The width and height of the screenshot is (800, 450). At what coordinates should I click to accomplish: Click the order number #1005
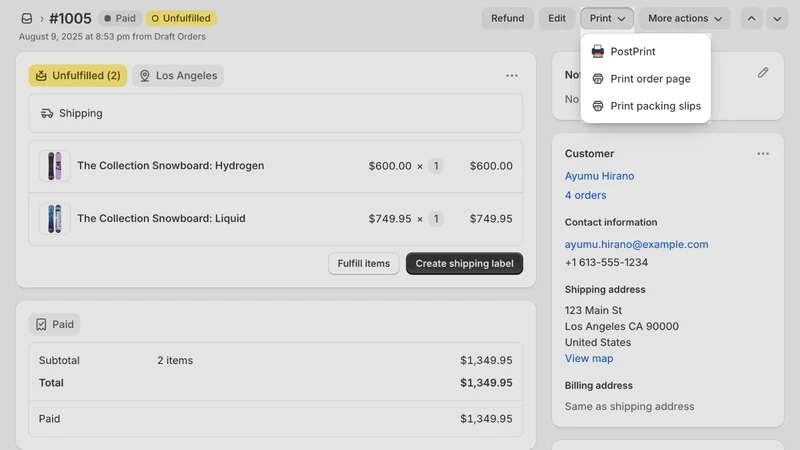click(x=70, y=18)
